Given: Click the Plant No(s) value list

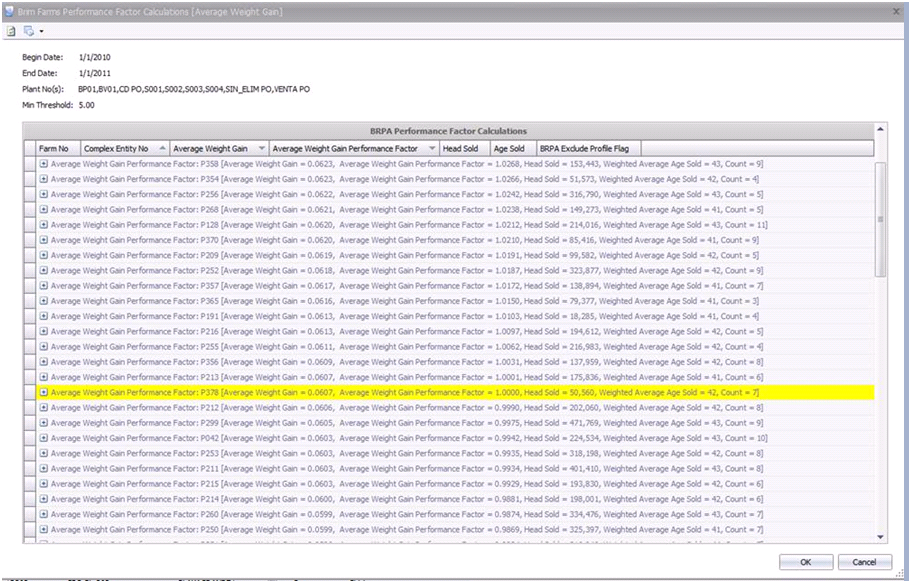Looking at the screenshot, I should point(194,89).
